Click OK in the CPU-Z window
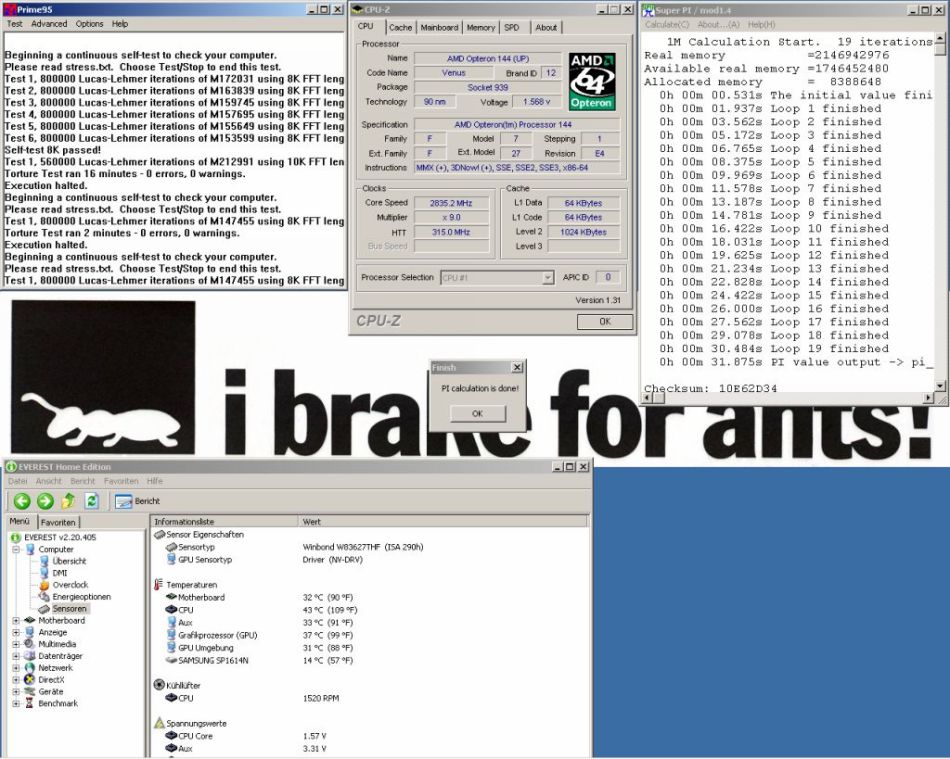The height and width of the screenshot is (759, 950). pos(605,322)
